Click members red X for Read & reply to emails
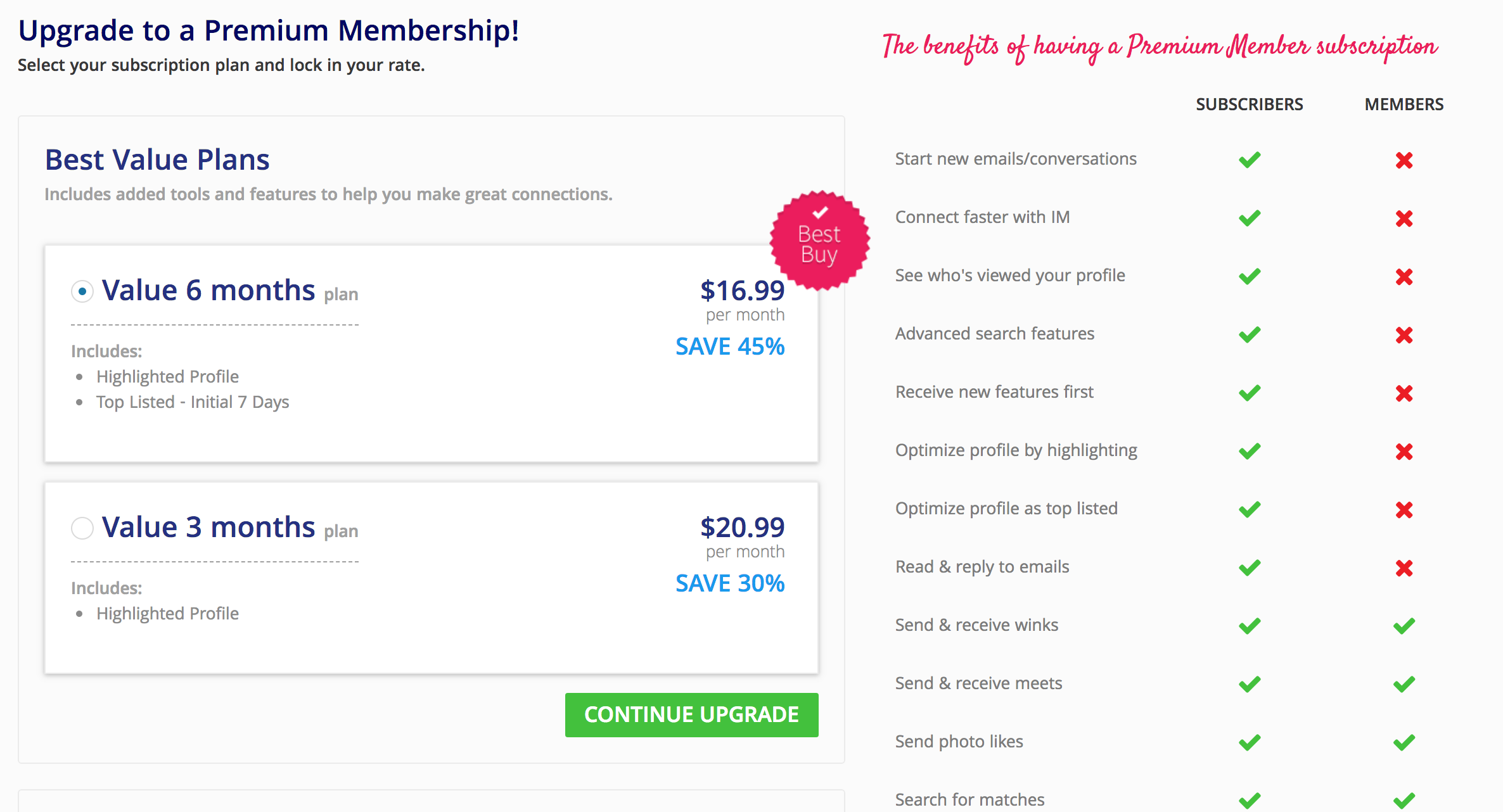Image resolution: width=1503 pixels, height=812 pixels. coord(1404,568)
